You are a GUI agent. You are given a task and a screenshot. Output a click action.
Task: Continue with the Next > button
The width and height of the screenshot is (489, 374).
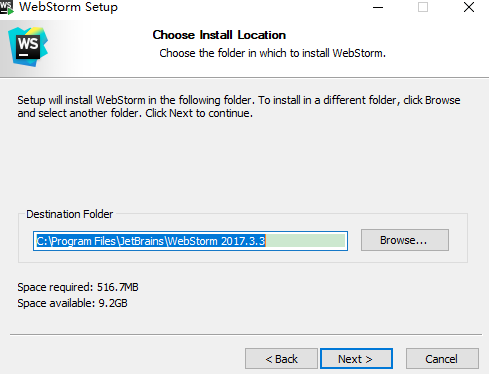point(356,359)
